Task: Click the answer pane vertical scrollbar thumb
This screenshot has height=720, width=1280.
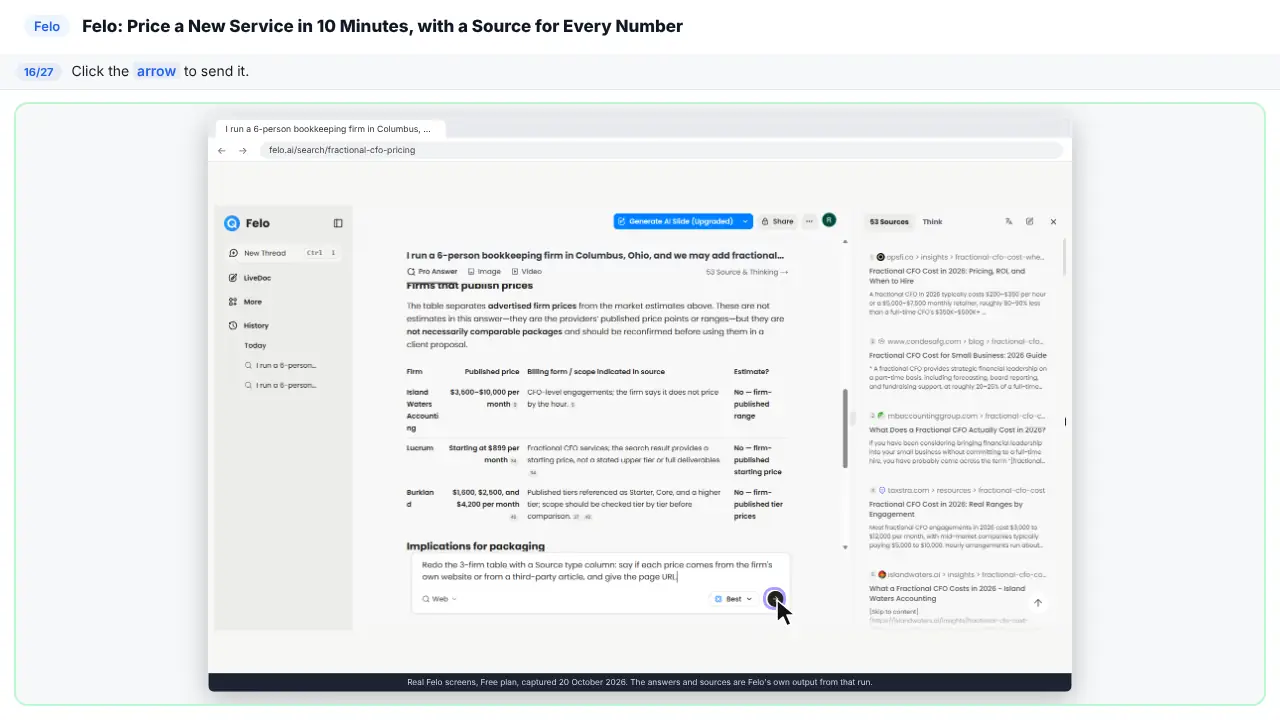Action: (x=846, y=428)
